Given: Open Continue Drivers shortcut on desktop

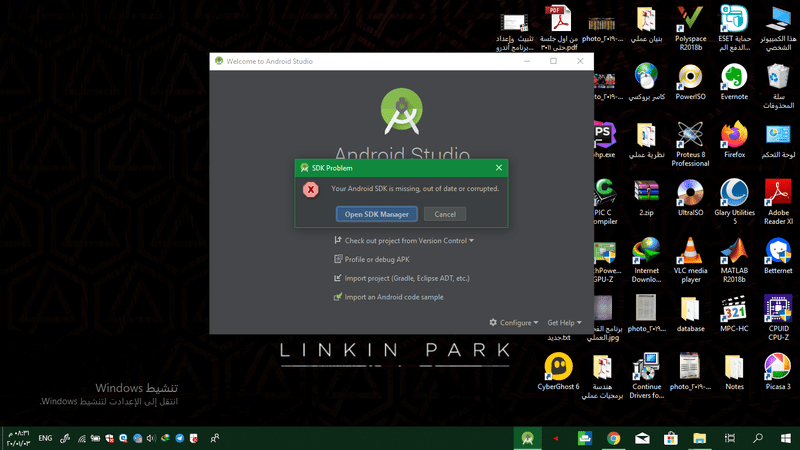Looking at the screenshot, I should (x=646, y=376).
